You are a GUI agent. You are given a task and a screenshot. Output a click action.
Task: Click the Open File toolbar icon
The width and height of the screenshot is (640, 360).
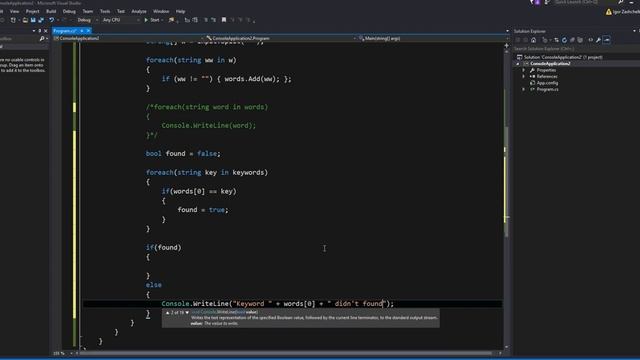25,20
